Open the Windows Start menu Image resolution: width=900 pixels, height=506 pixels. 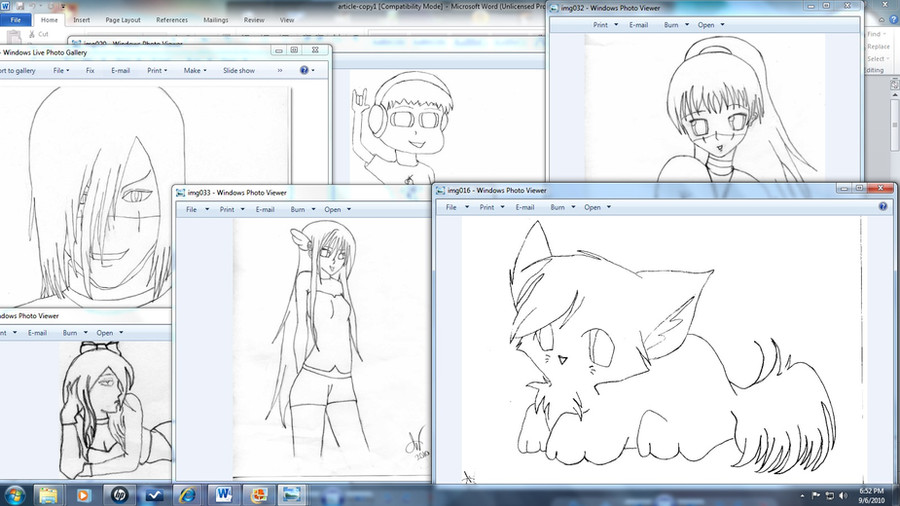(x=14, y=495)
